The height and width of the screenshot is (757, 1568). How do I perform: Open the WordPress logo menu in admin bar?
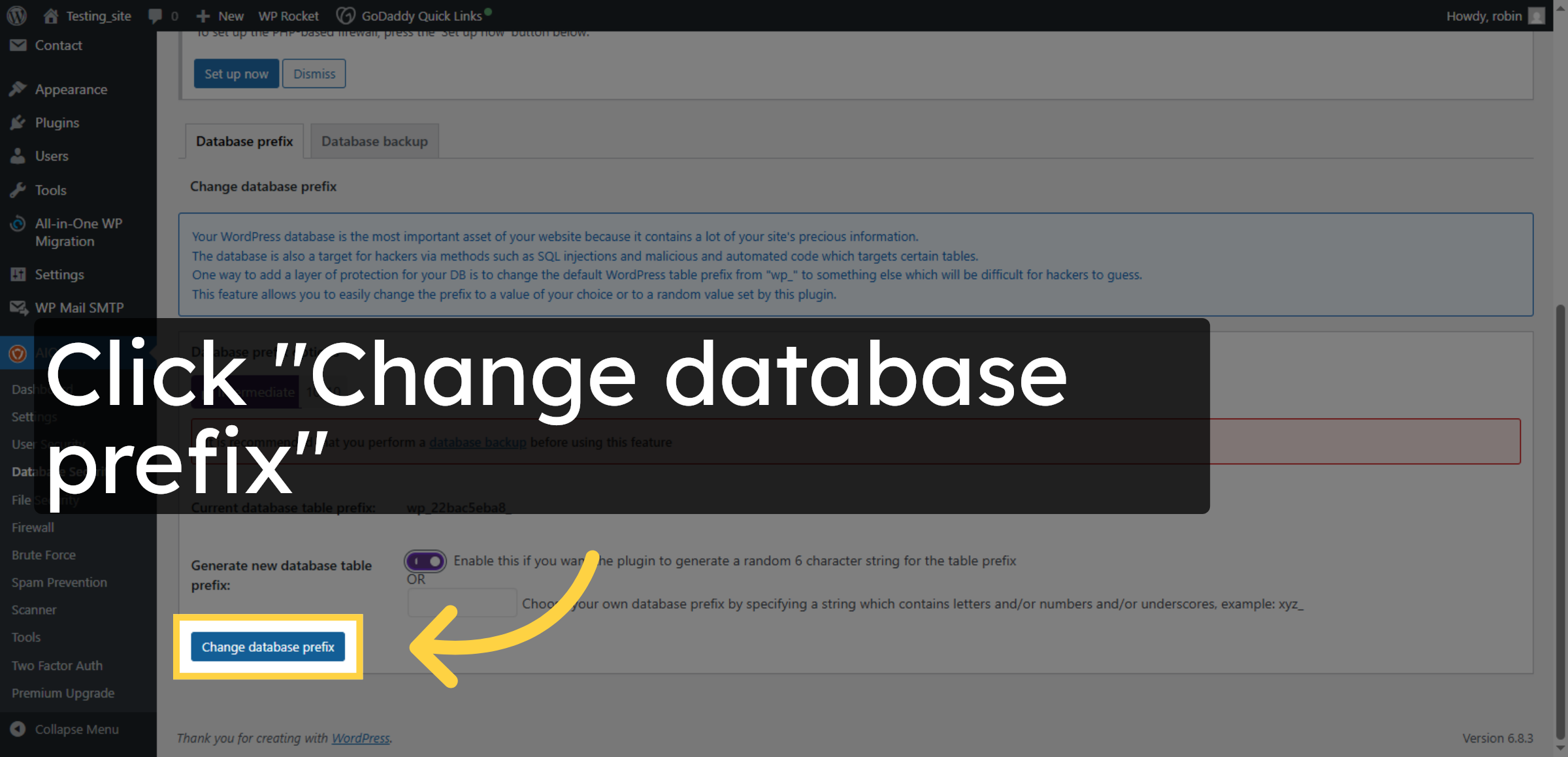click(16, 15)
